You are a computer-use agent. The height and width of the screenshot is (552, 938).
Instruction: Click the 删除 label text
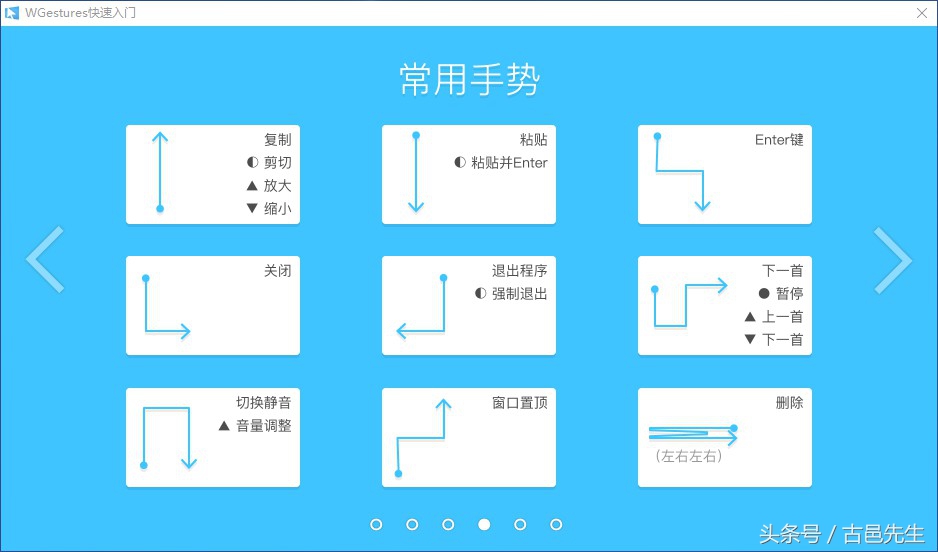click(x=790, y=402)
